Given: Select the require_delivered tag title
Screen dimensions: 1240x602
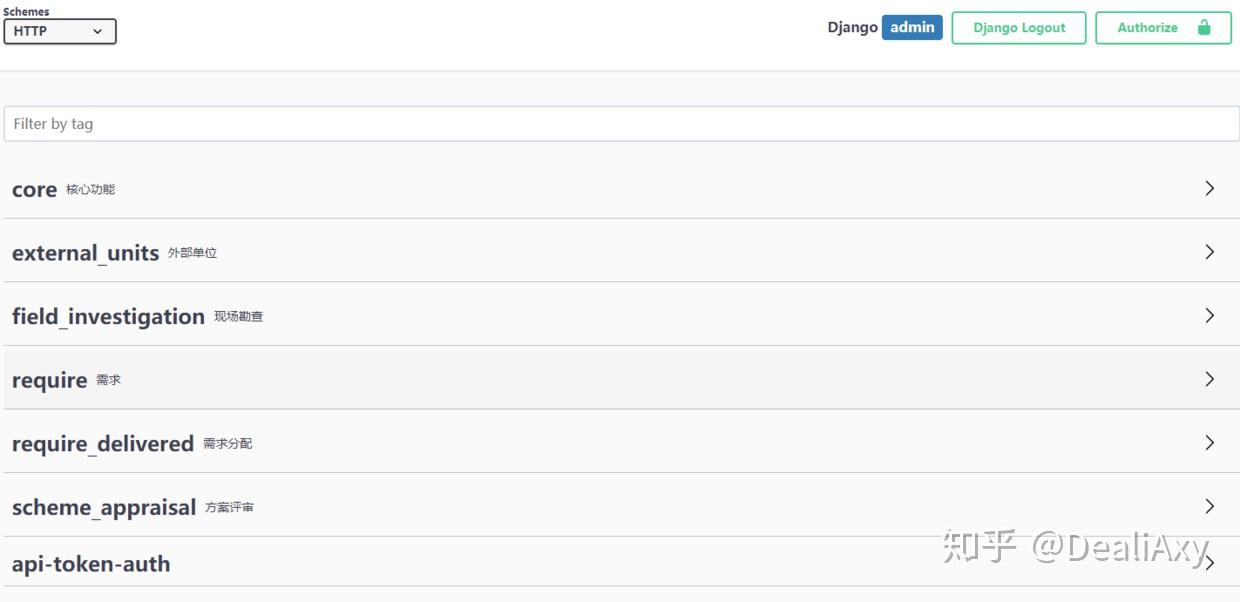Looking at the screenshot, I should (x=102, y=444).
